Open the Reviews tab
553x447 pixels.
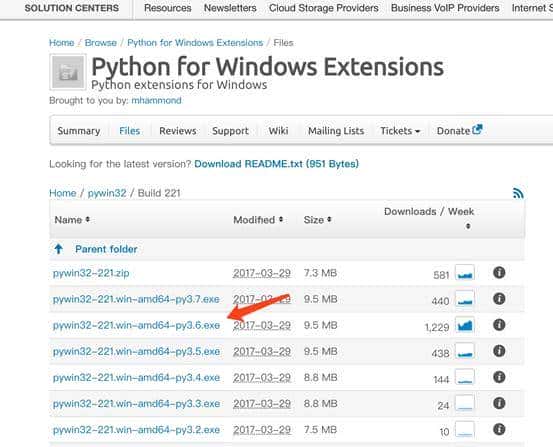178,131
